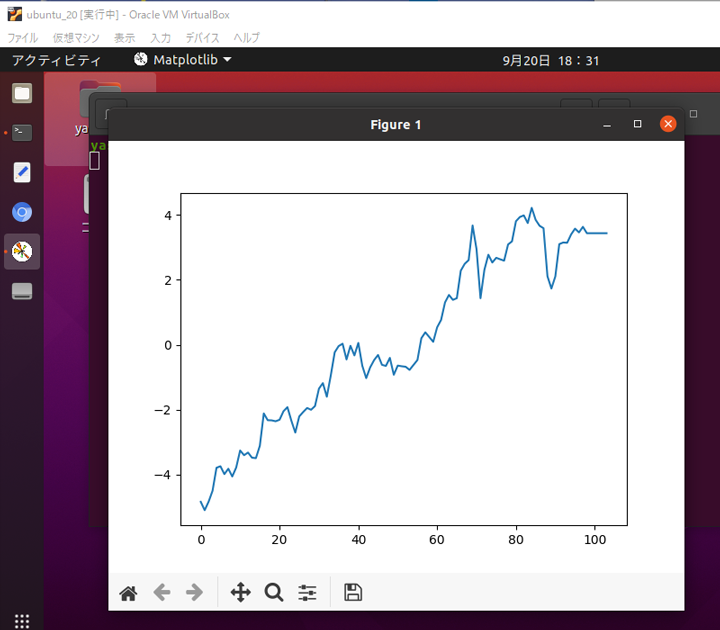Launch the Chromium browser from the dock
720x630 pixels.
22,212
